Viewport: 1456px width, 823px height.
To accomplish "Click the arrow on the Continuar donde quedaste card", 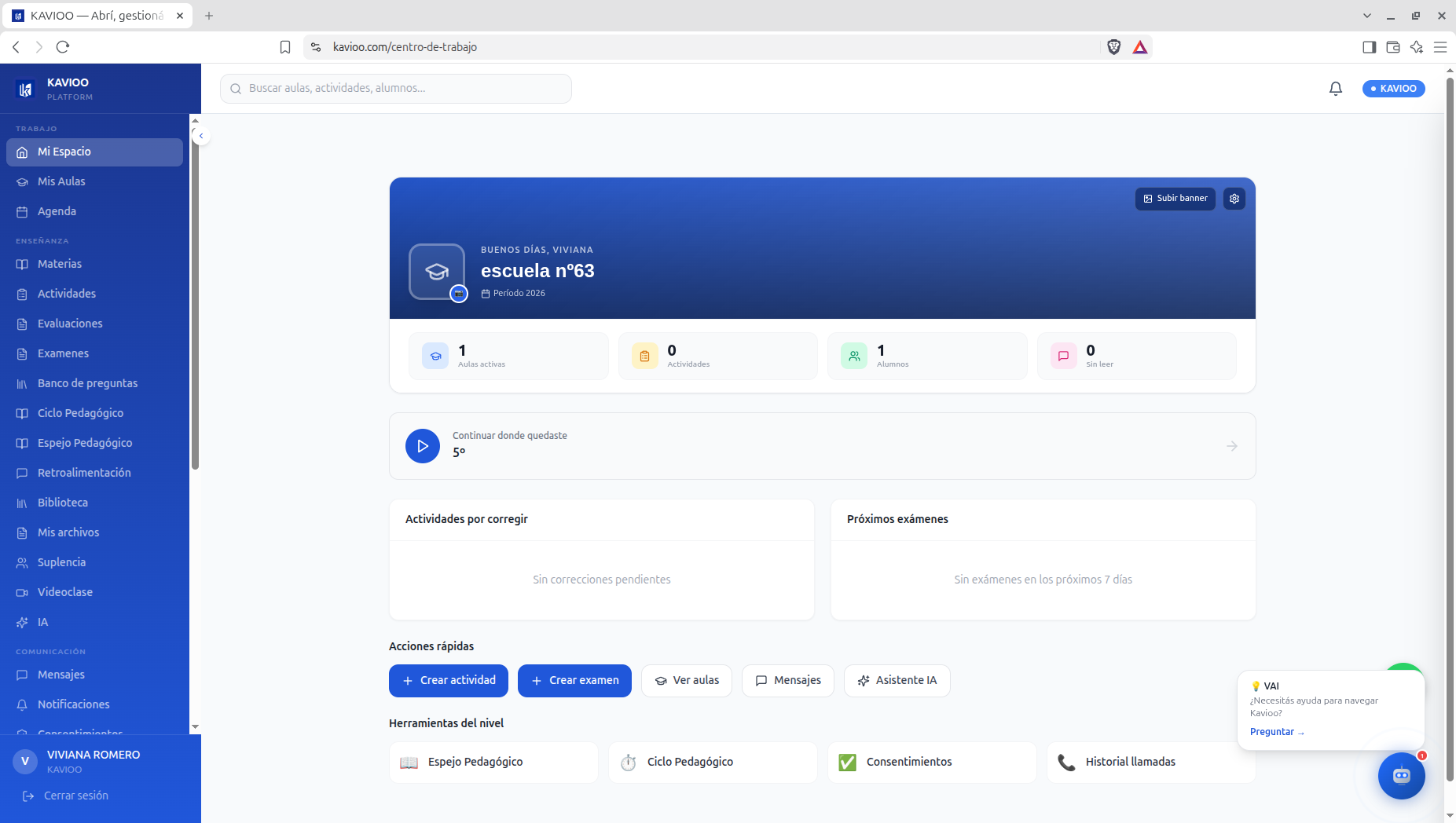I will tap(1232, 446).
